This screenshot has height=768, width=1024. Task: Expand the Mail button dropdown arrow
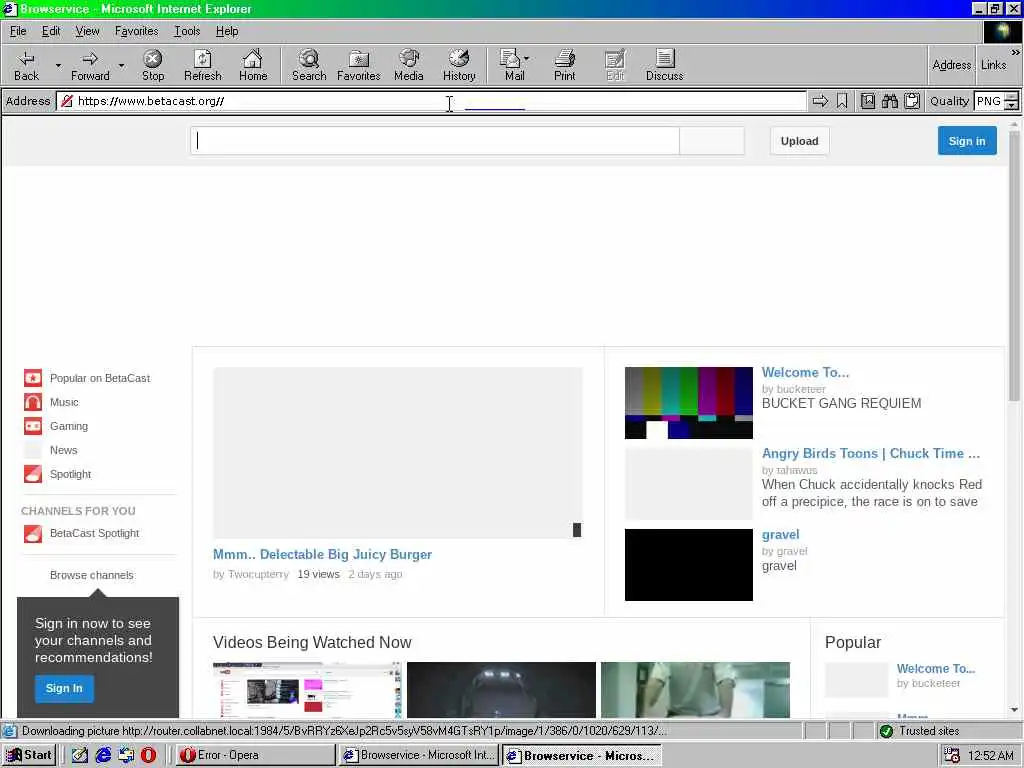[526, 59]
